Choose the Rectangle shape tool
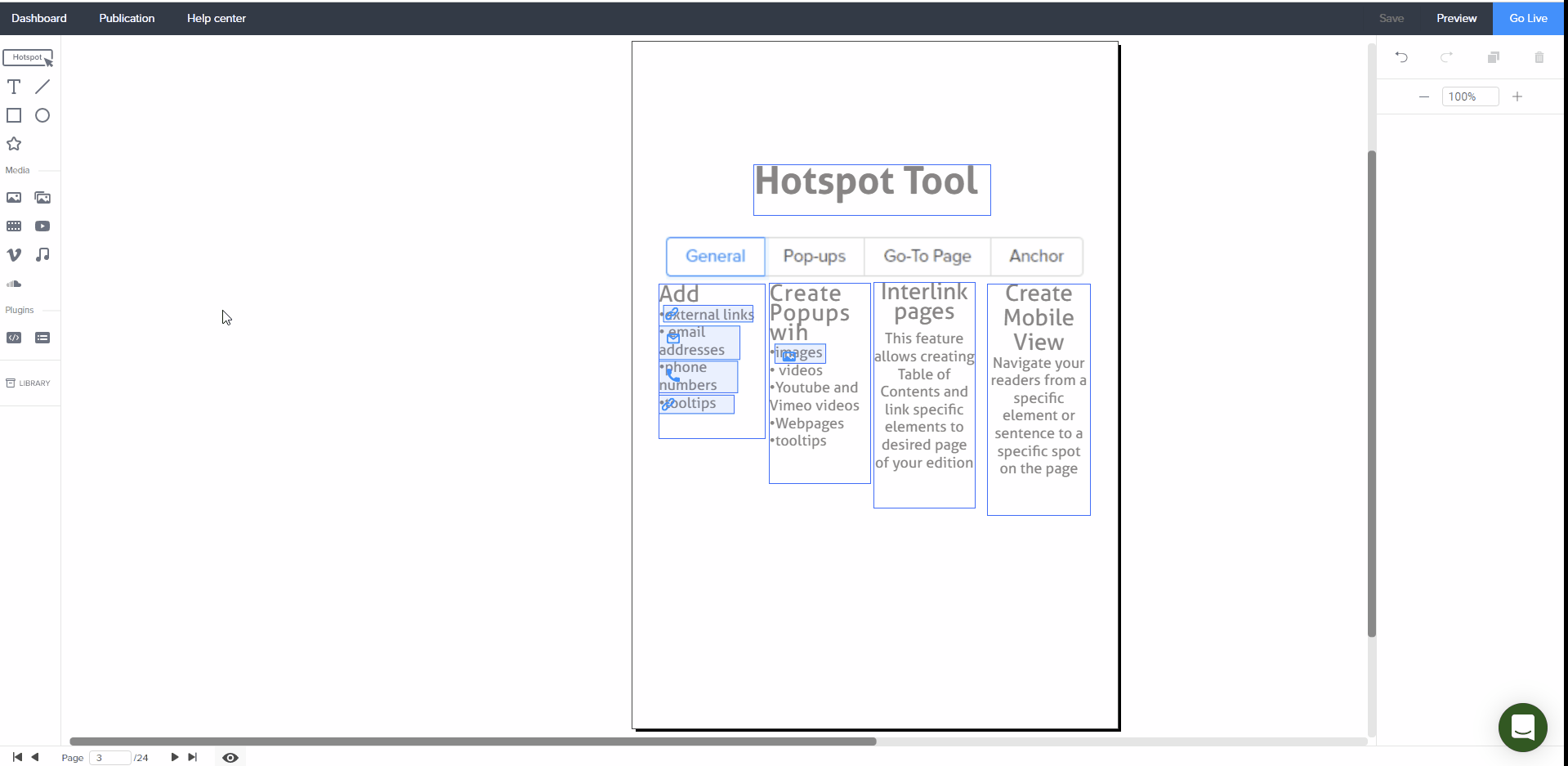 (14, 115)
